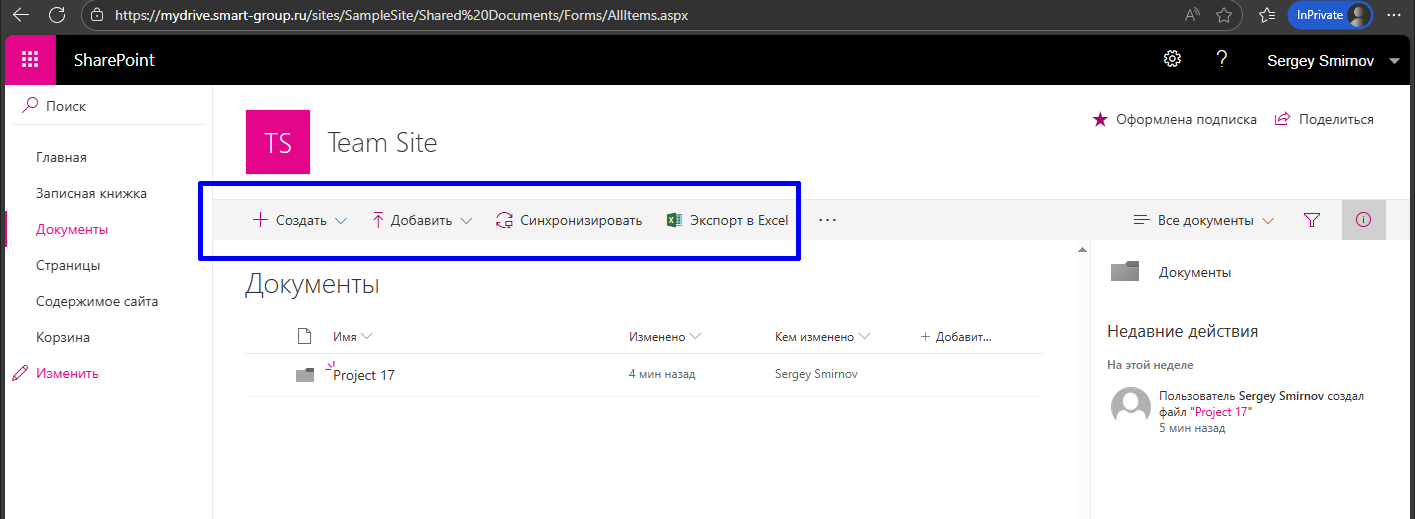Click Export to Excel (Экспорт в Excel)
The height and width of the screenshot is (519, 1415).
click(x=727, y=220)
